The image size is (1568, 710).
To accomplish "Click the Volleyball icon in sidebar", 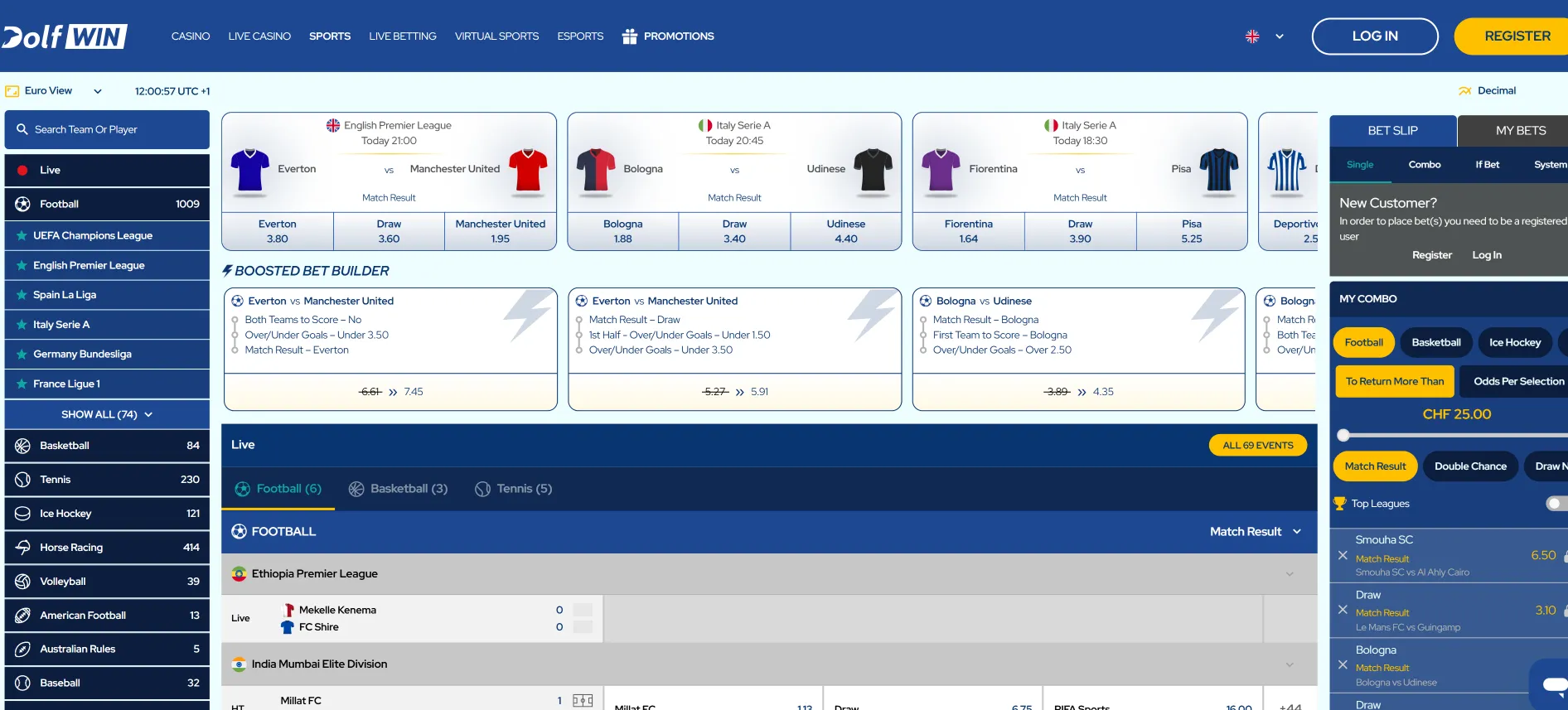I will (x=22, y=582).
